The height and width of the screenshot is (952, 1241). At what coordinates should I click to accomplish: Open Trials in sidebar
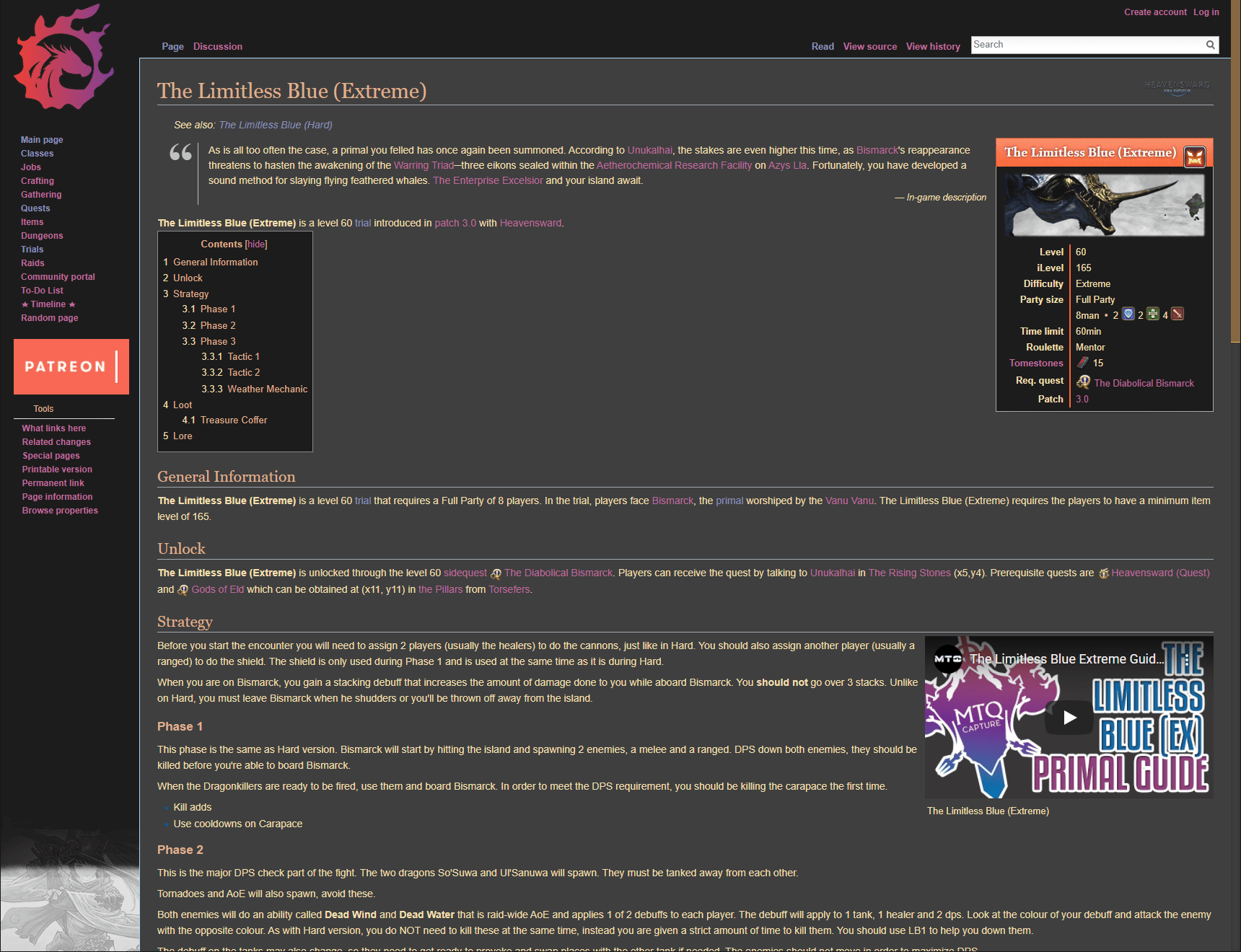click(32, 250)
